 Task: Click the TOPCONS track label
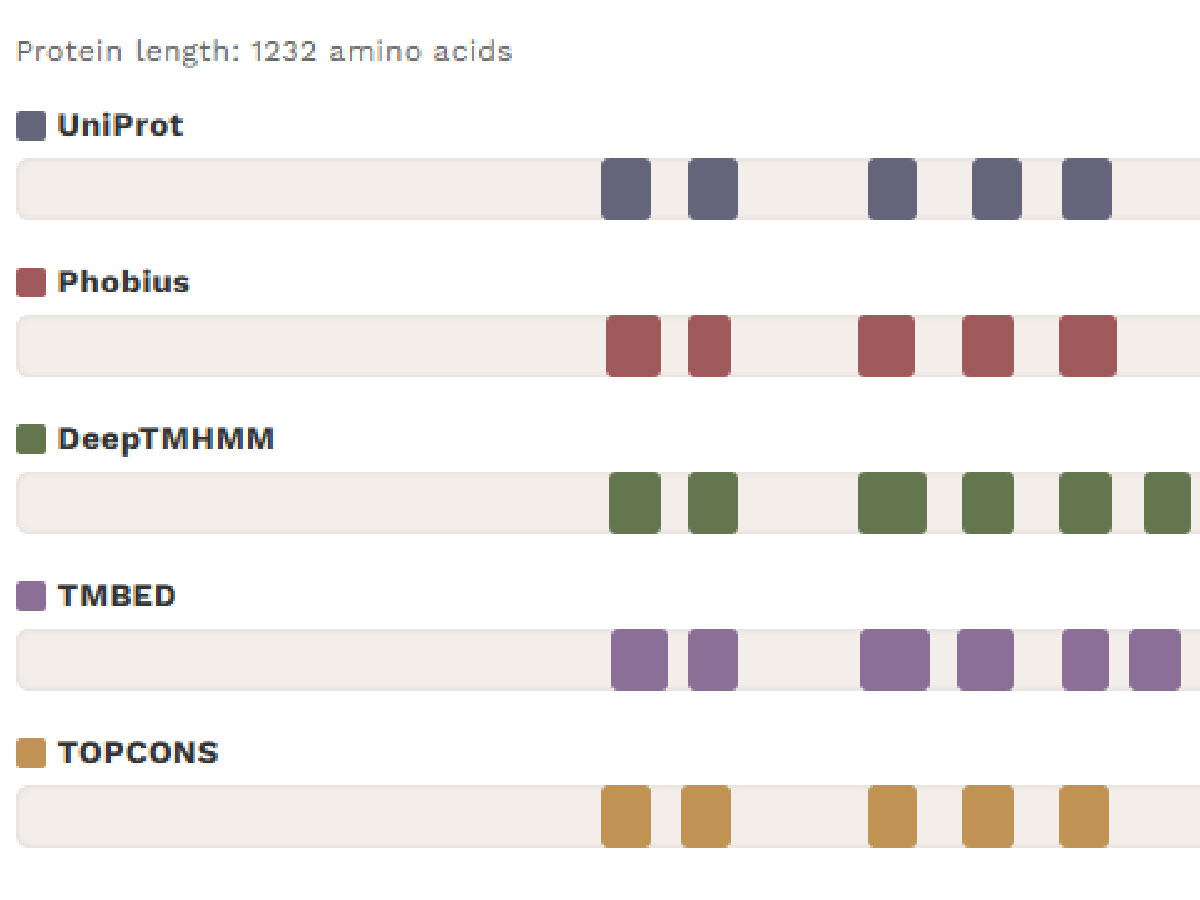tap(138, 753)
